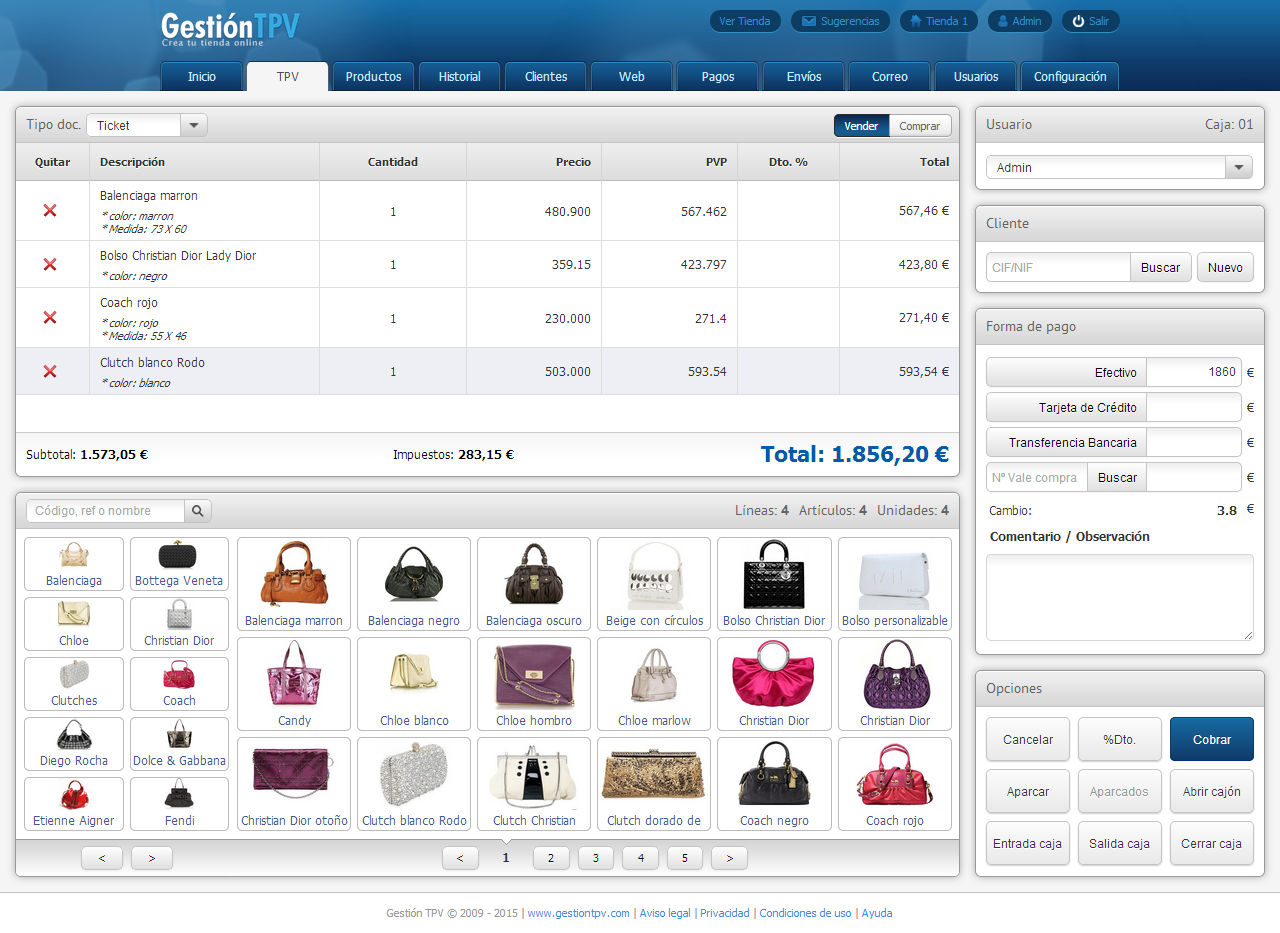Switch to the Clientes tab
This screenshot has width=1280, height=933.
[546, 77]
